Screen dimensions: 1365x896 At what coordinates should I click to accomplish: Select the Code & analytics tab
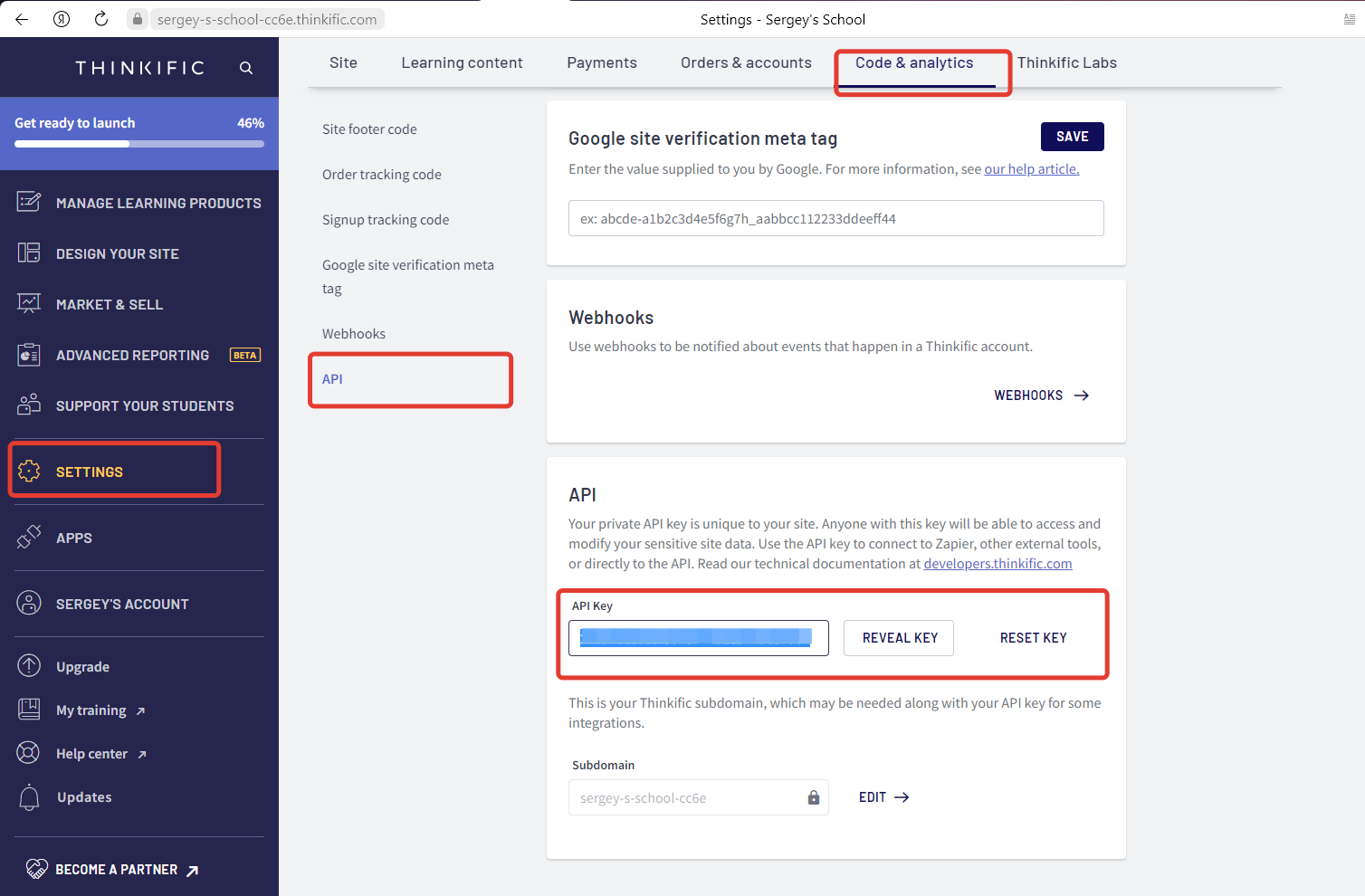[914, 62]
